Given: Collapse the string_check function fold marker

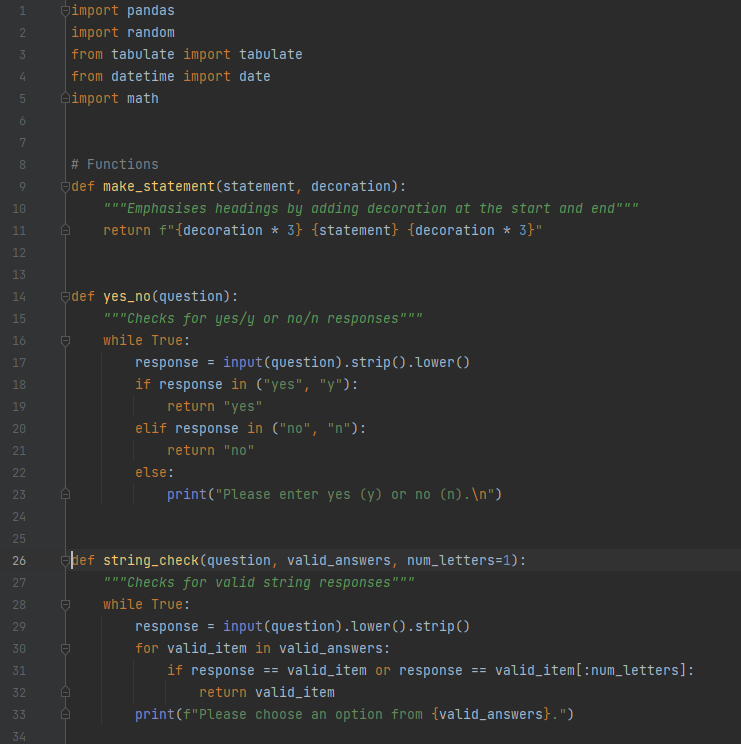Looking at the screenshot, I should (x=66, y=561).
